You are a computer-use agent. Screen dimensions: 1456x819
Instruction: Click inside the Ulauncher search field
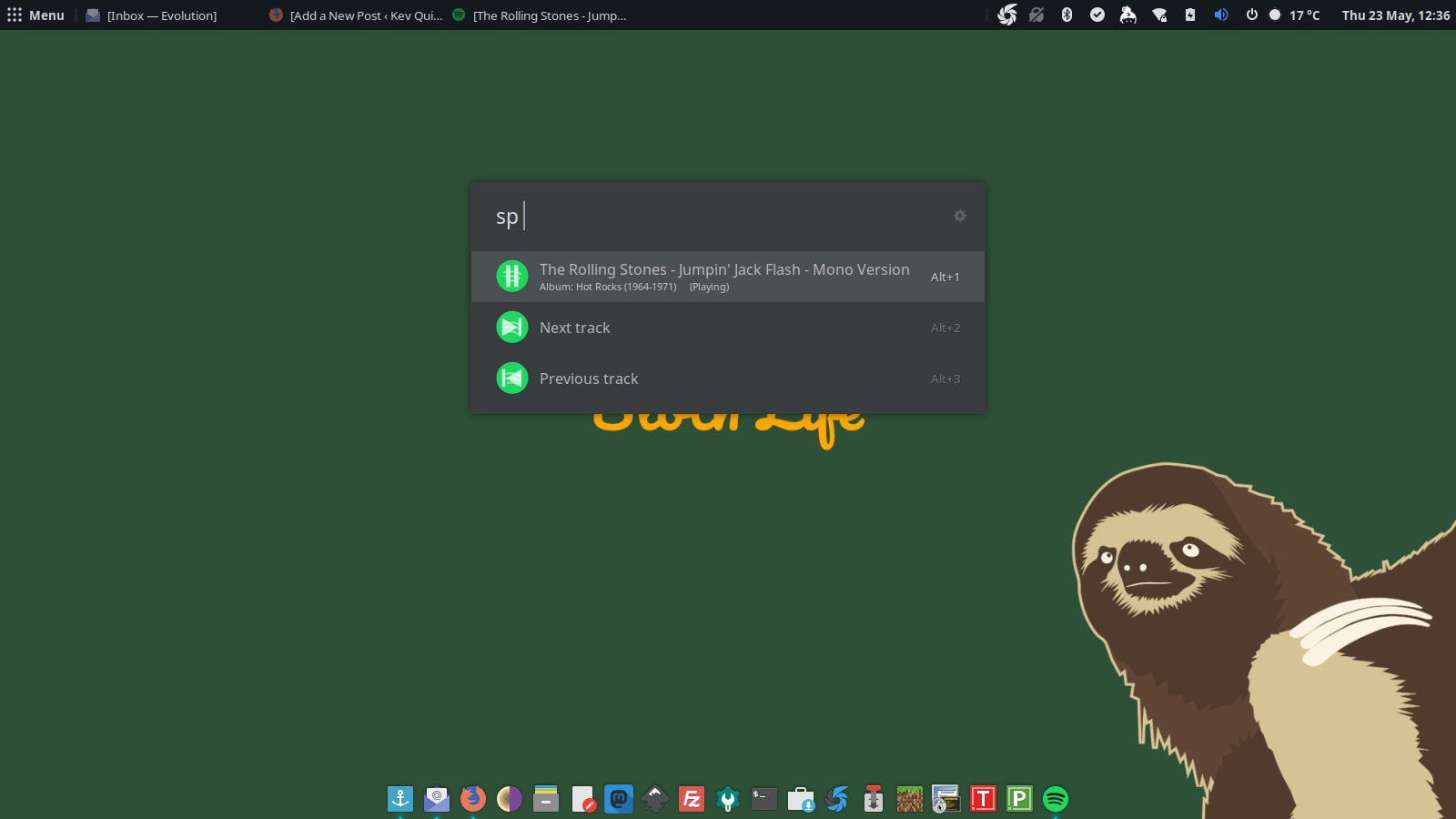coord(710,217)
